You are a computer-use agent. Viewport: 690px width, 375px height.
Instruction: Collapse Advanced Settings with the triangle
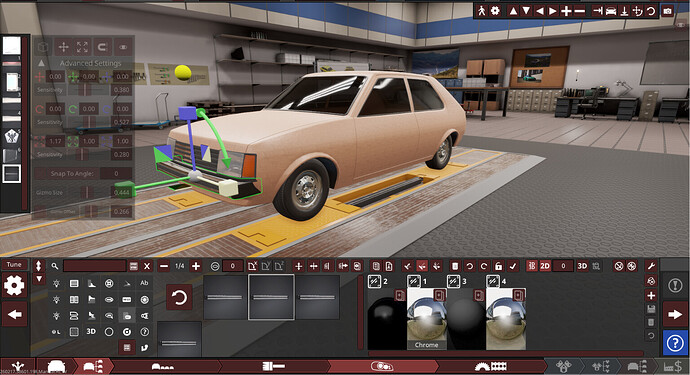41,63
